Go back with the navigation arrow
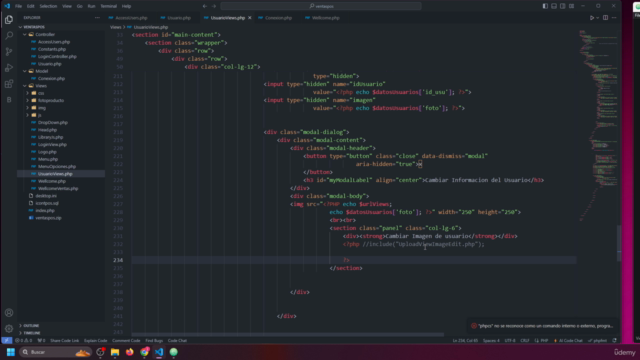This screenshot has height=360, width=640. click(x=205, y=6)
